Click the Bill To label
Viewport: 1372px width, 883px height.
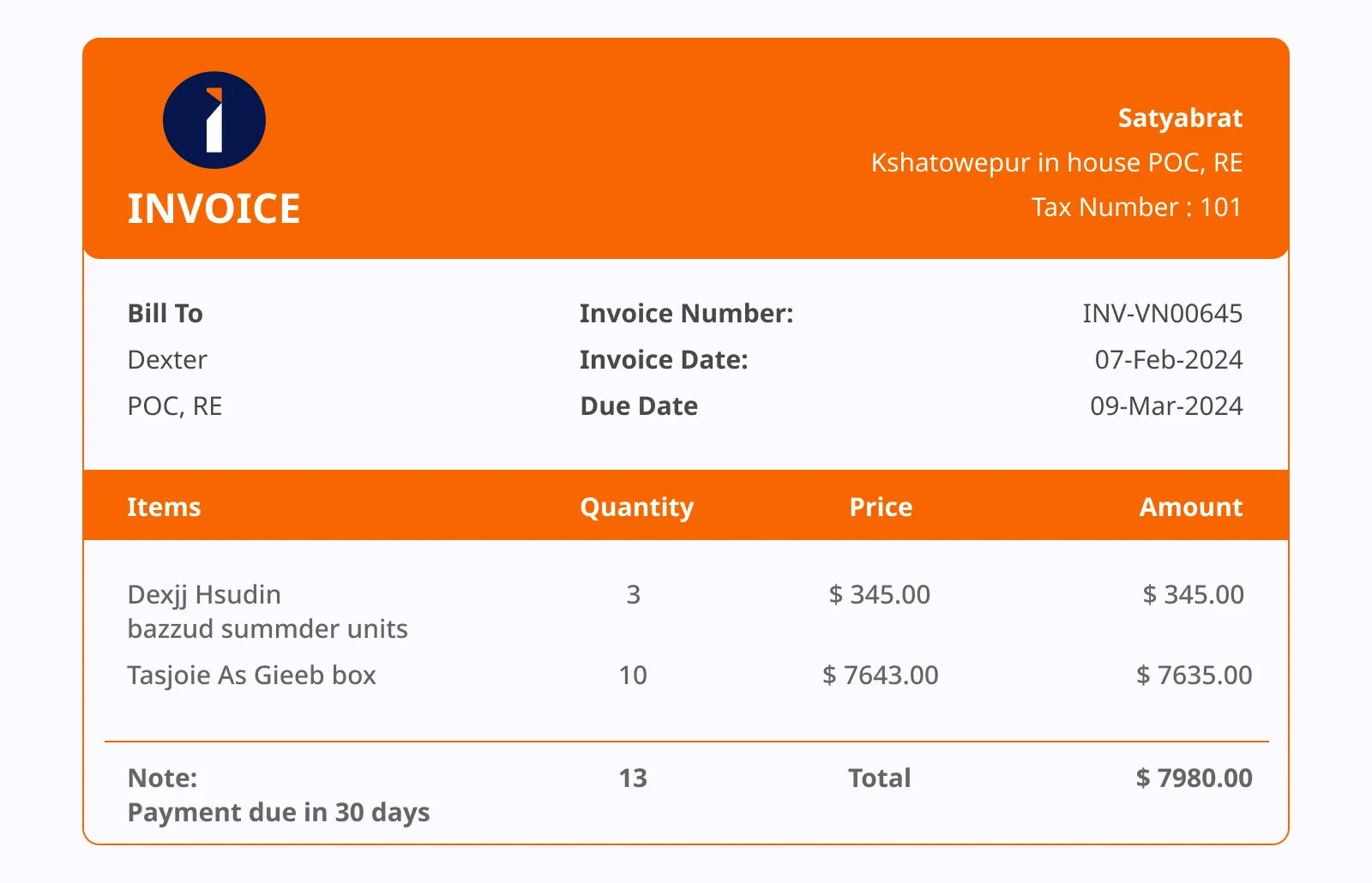pyautogui.click(x=165, y=314)
